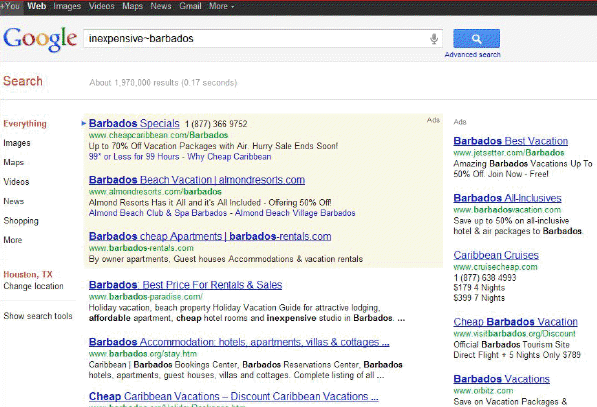597x407 pixels.
Task: Filter results by Videos in sidebar
Action: [x=16, y=182]
